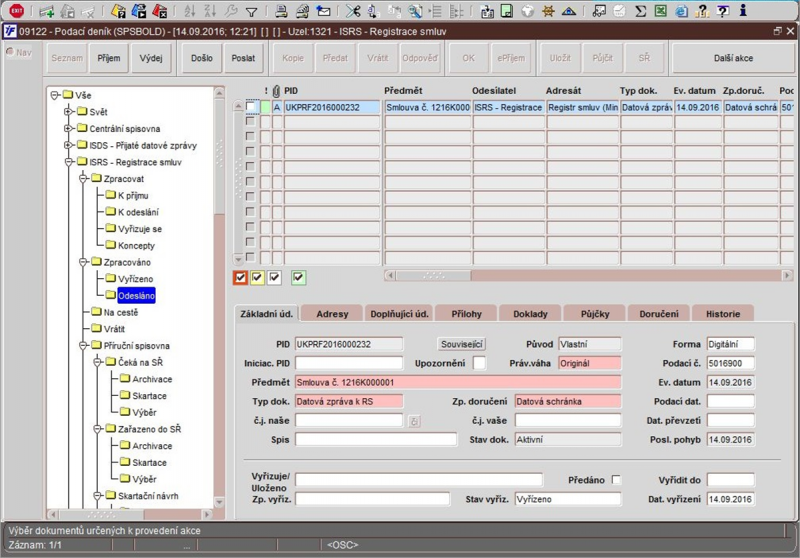Click the filter funnel icon
800x558 pixels.
pos(251,12)
